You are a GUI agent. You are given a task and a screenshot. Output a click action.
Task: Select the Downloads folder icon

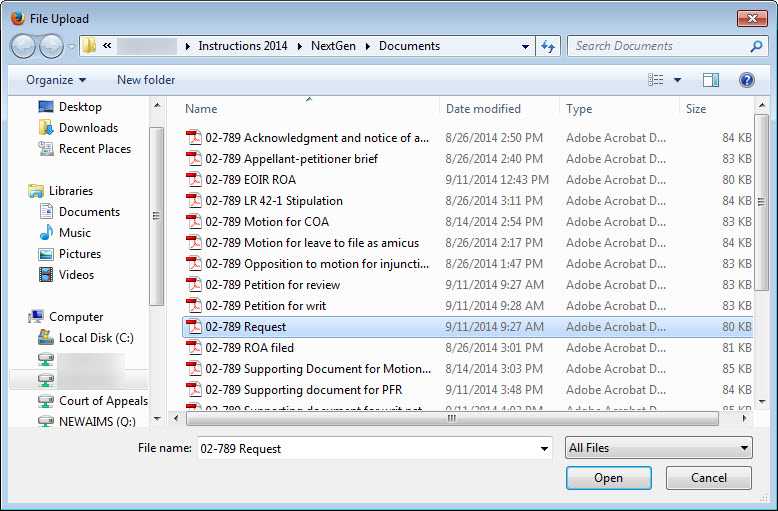pyautogui.click(x=46, y=128)
